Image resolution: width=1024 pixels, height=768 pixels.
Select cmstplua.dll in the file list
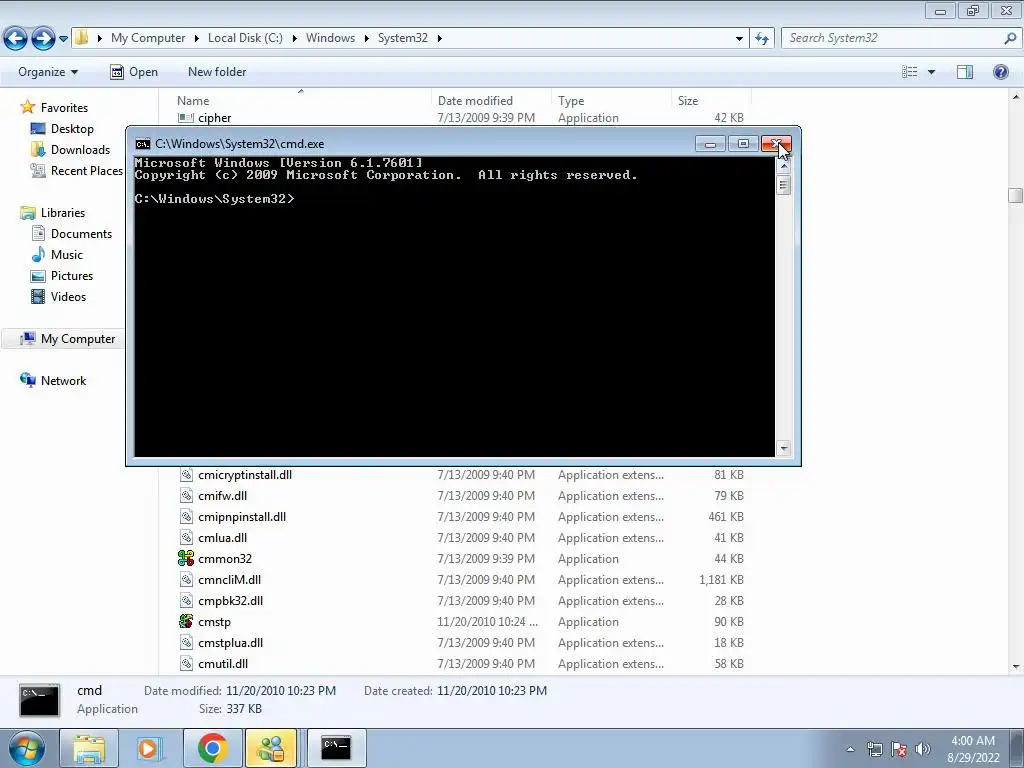231,643
